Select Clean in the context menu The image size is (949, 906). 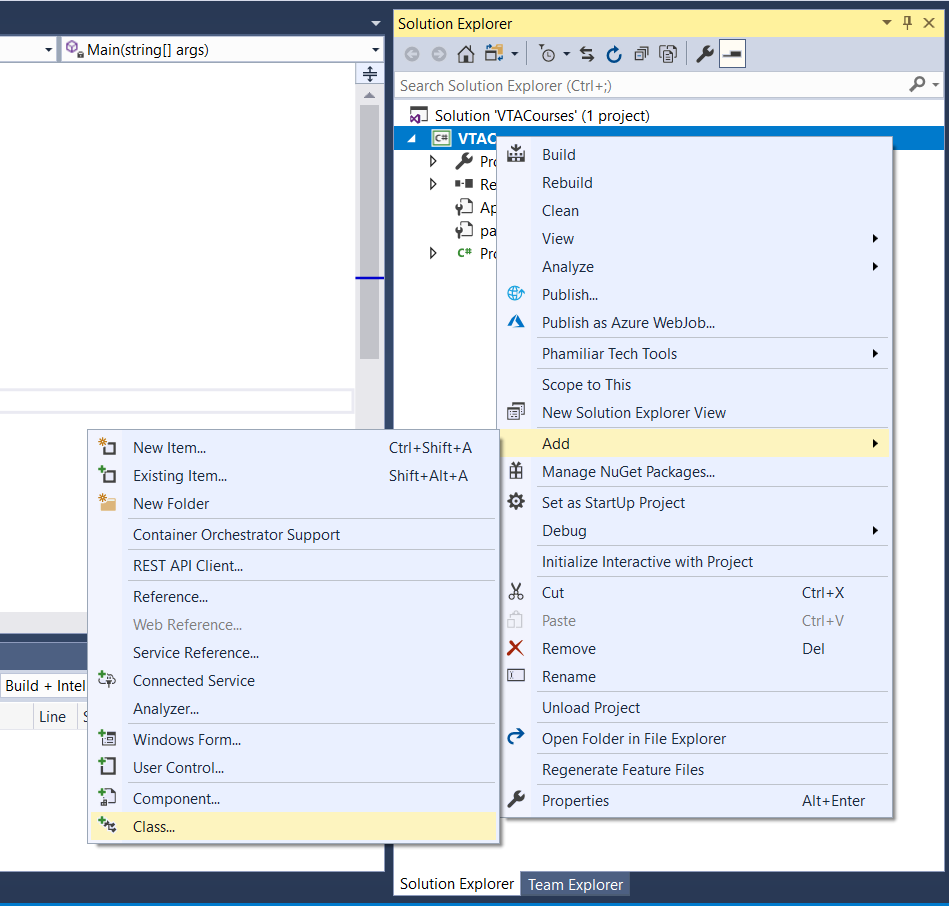point(695,211)
